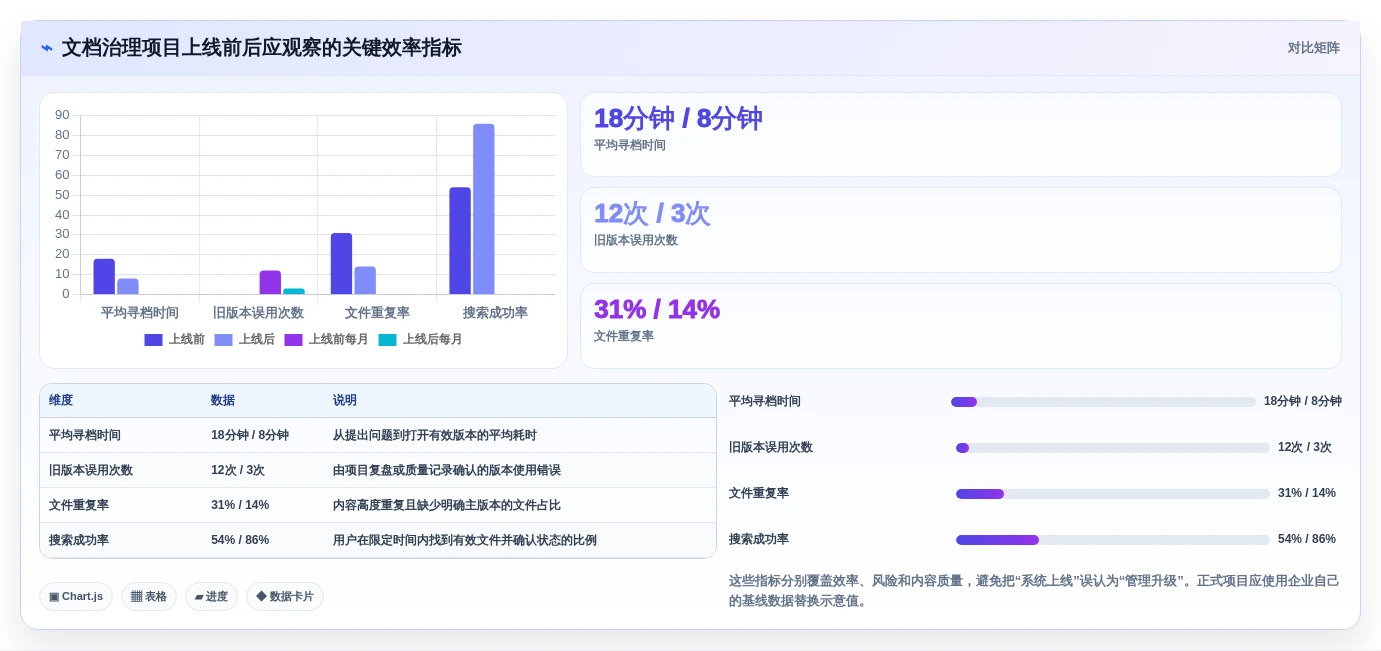
Task: Click the Chart.js tag chip
Action: pyautogui.click(x=76, y=596)
